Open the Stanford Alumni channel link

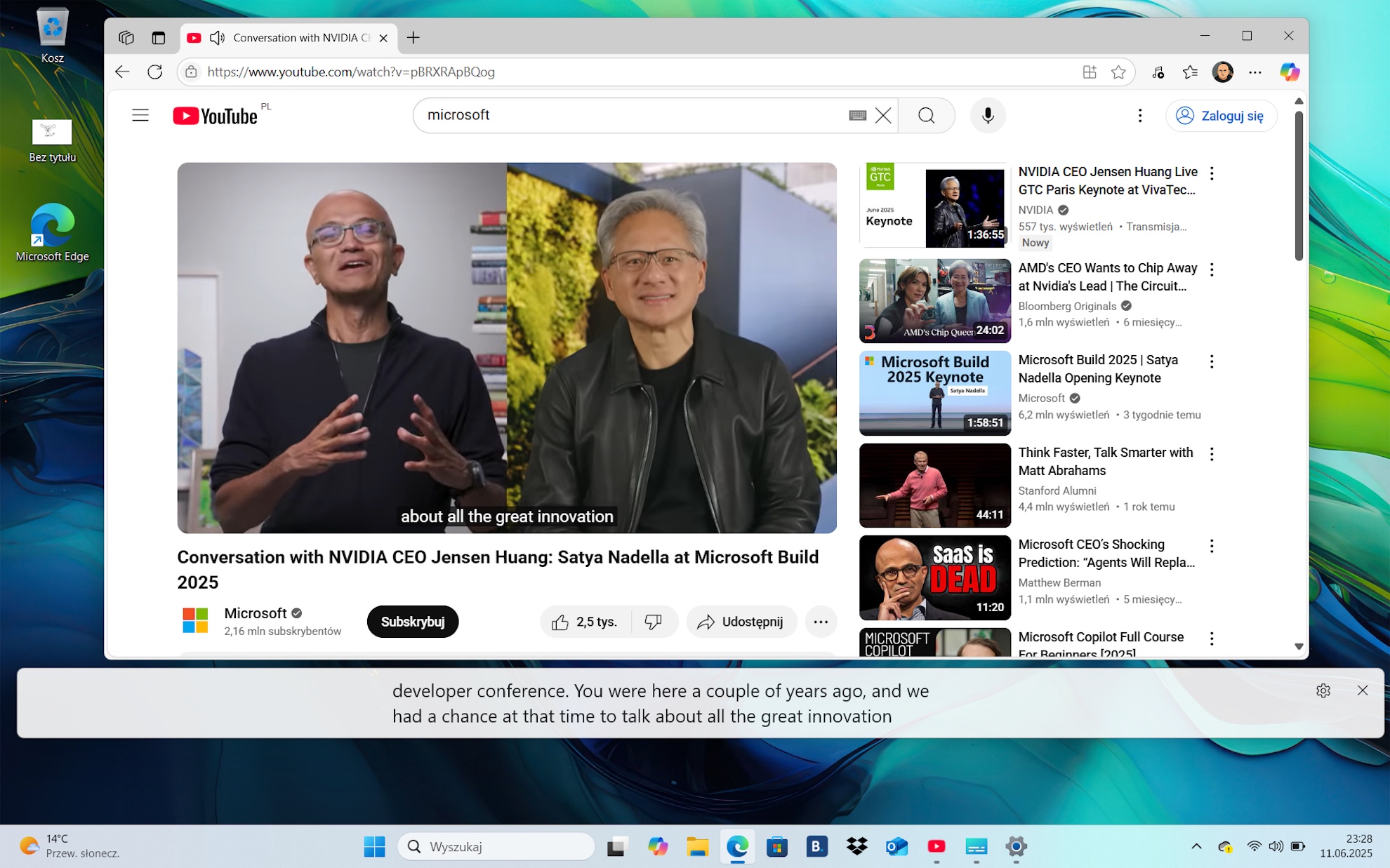point(1057,490)
